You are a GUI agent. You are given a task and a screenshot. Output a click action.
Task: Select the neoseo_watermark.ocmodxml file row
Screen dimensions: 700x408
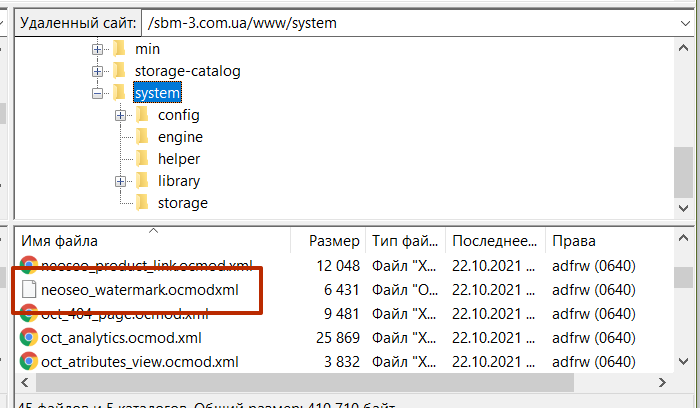344,290
